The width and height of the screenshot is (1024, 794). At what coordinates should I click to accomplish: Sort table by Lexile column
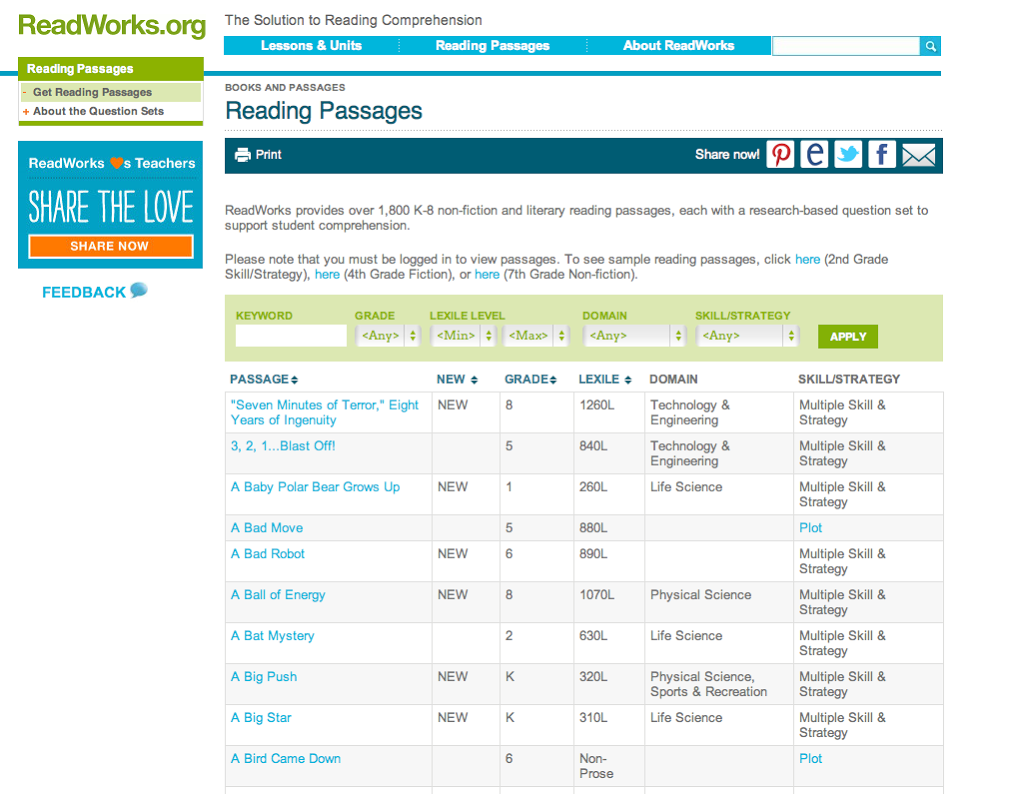pos(605,379)
